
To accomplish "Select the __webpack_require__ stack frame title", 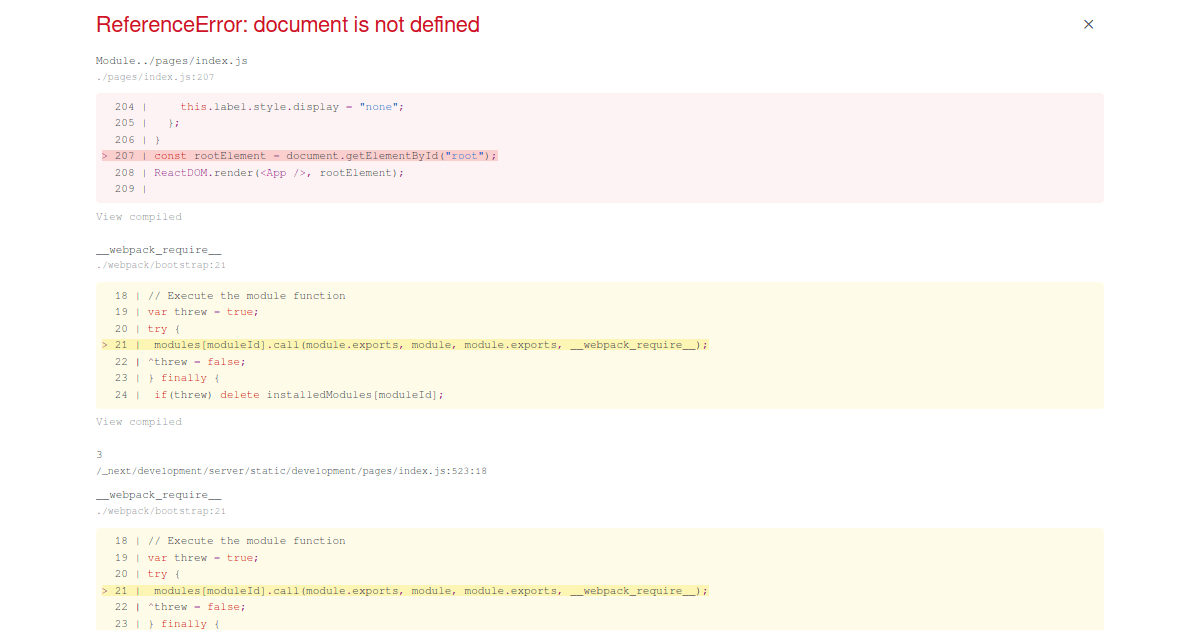I will tap(157, 249).
